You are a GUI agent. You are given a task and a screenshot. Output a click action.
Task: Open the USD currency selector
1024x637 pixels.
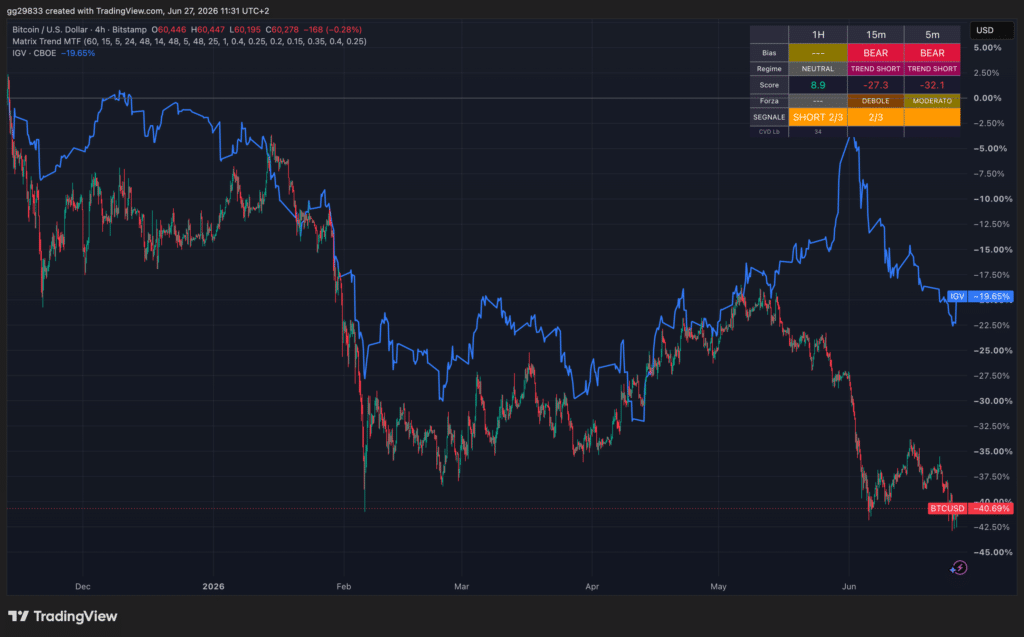[x=991, y=30]
